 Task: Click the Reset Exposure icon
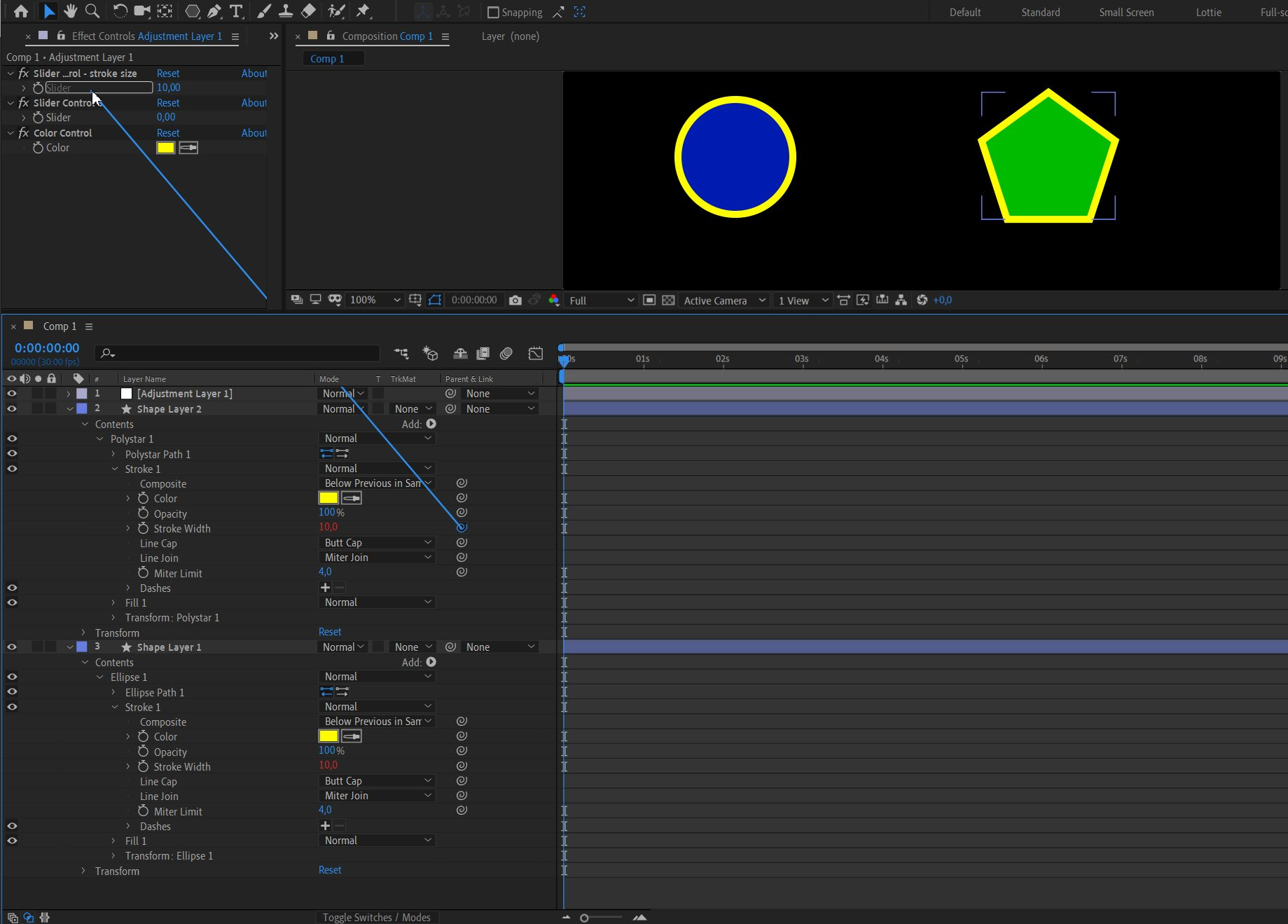(922, 300)
